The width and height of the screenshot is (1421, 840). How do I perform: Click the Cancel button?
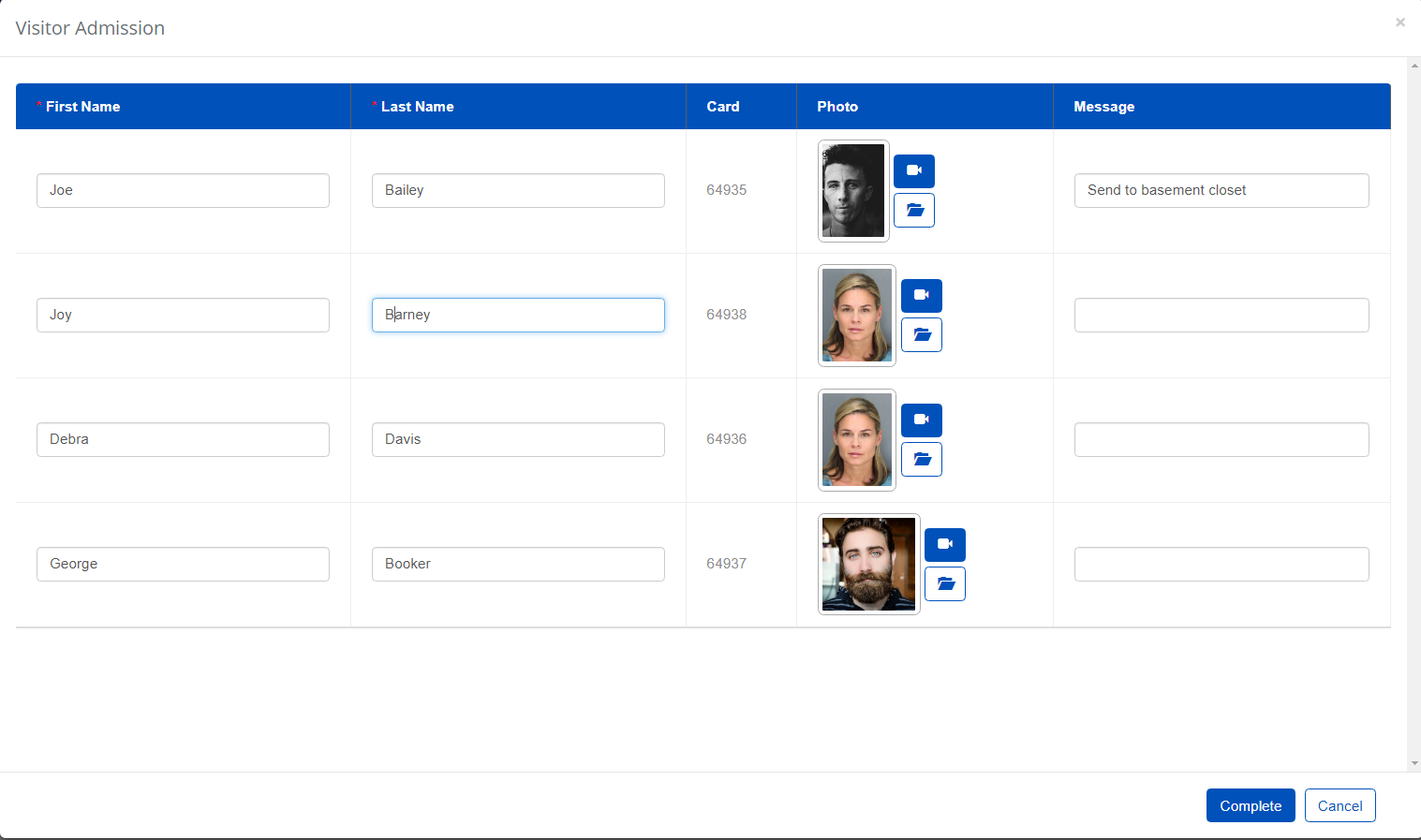(1340, 804)
